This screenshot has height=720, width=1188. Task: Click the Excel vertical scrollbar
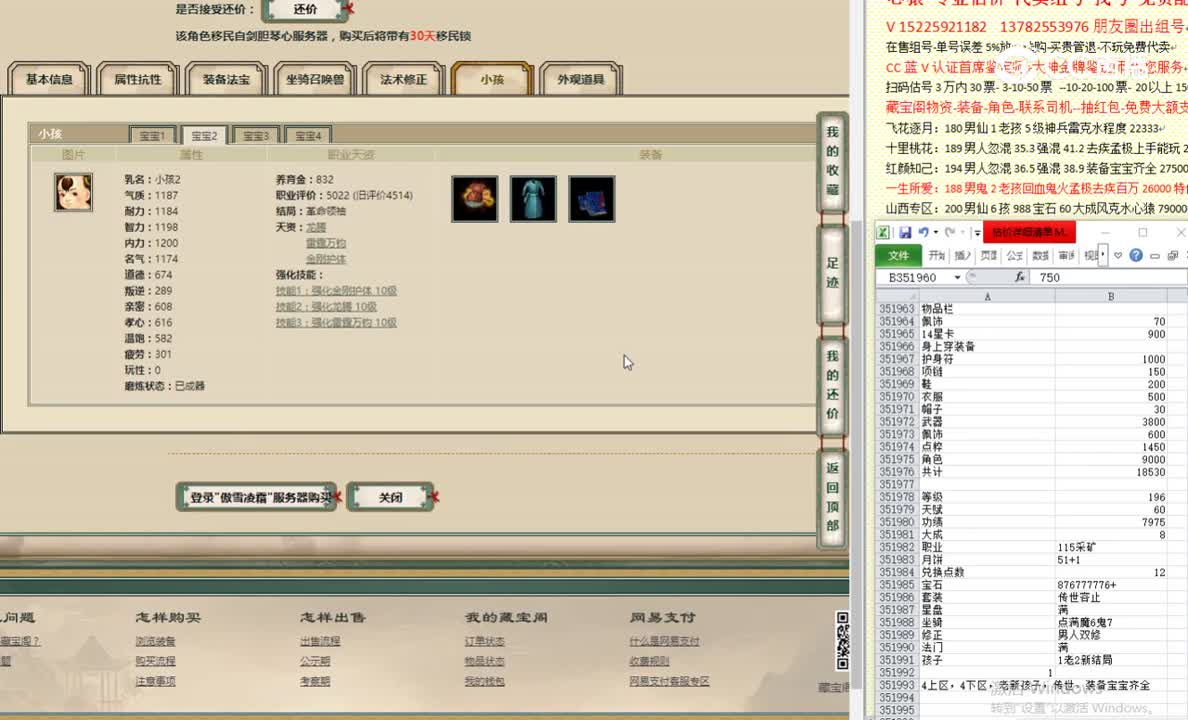pyautogui.click(x=1183, y=450)
